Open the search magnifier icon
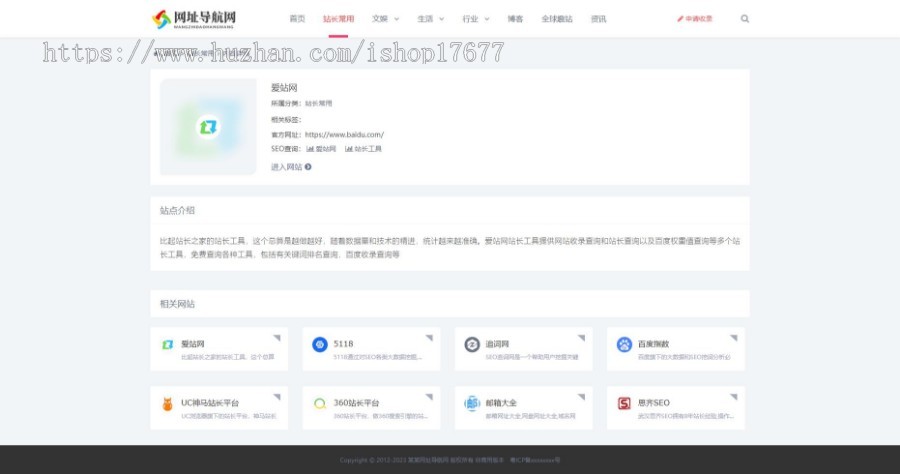Viewport: 900px width, 474px height. click(x=744, y=19)
